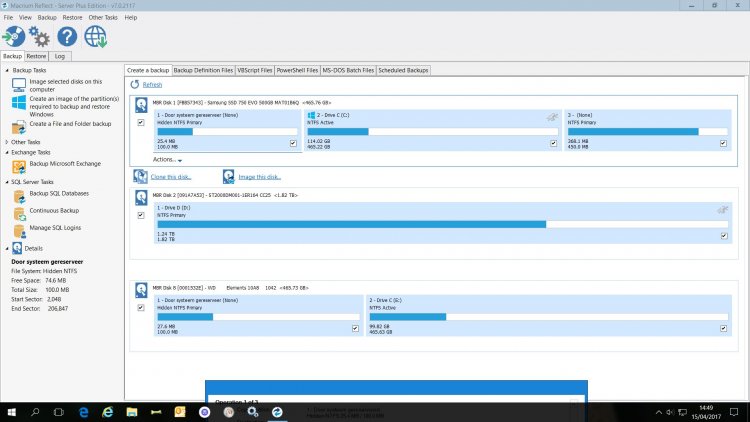
Task: Open the gears settings toolbar icon
Action: click(40, 37)
